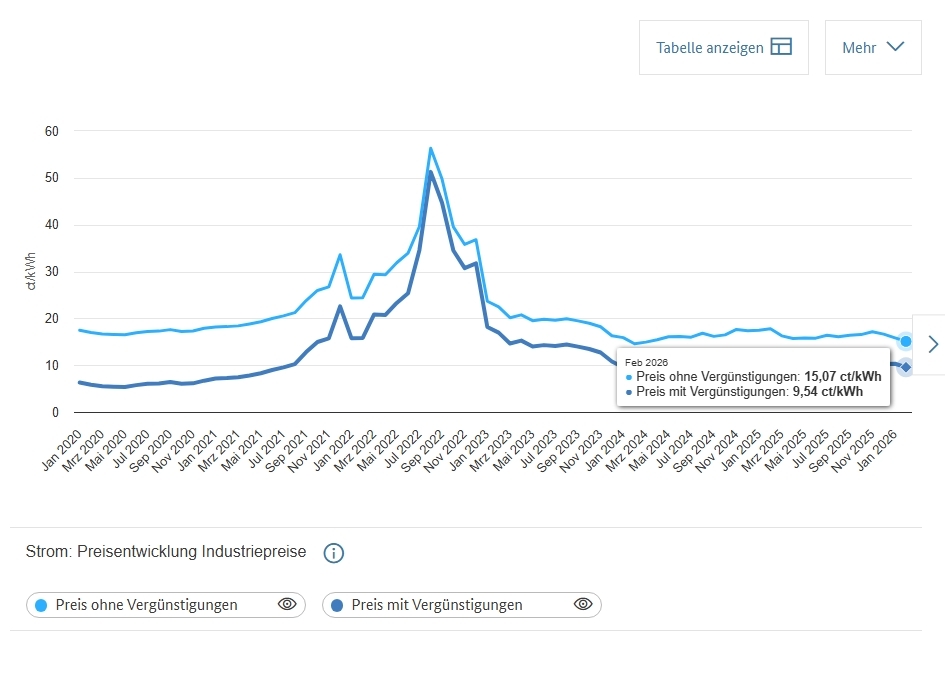Screen dimensions: 945x680
Task: Click the chevron arrow on the 'Mehr' button
Action: click(897, 47)
